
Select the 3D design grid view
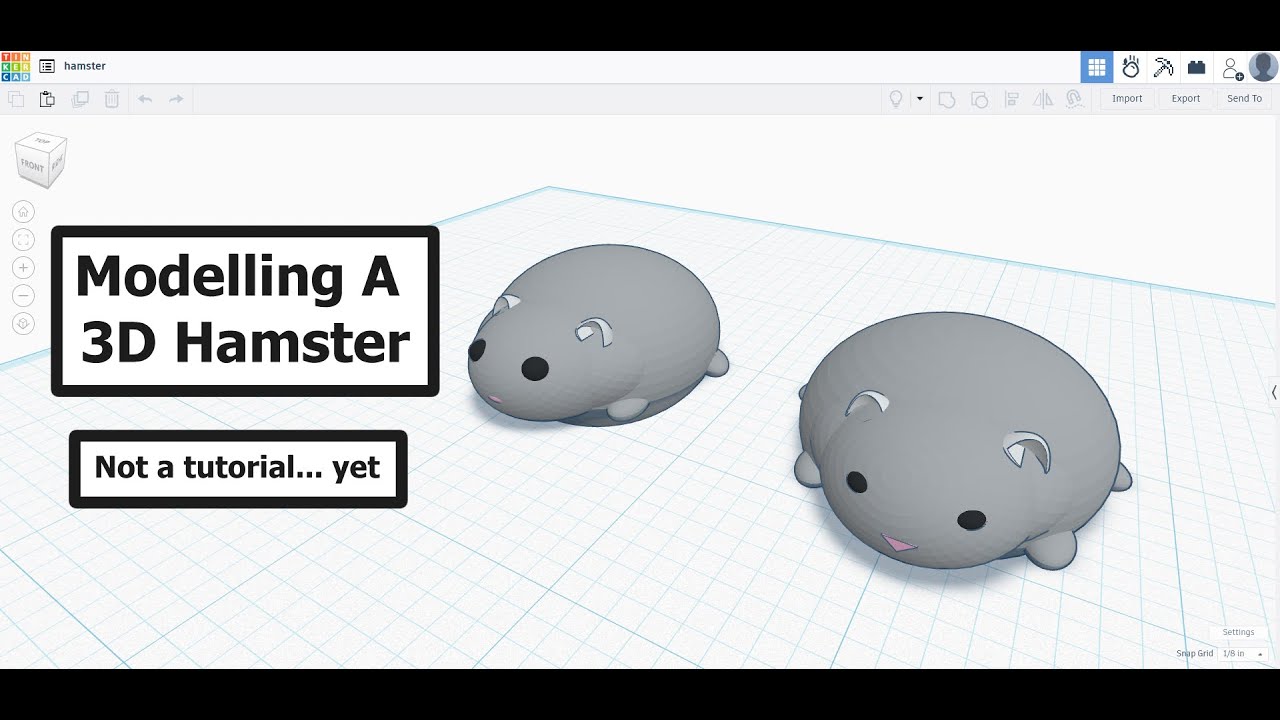tap(1097, 67)
